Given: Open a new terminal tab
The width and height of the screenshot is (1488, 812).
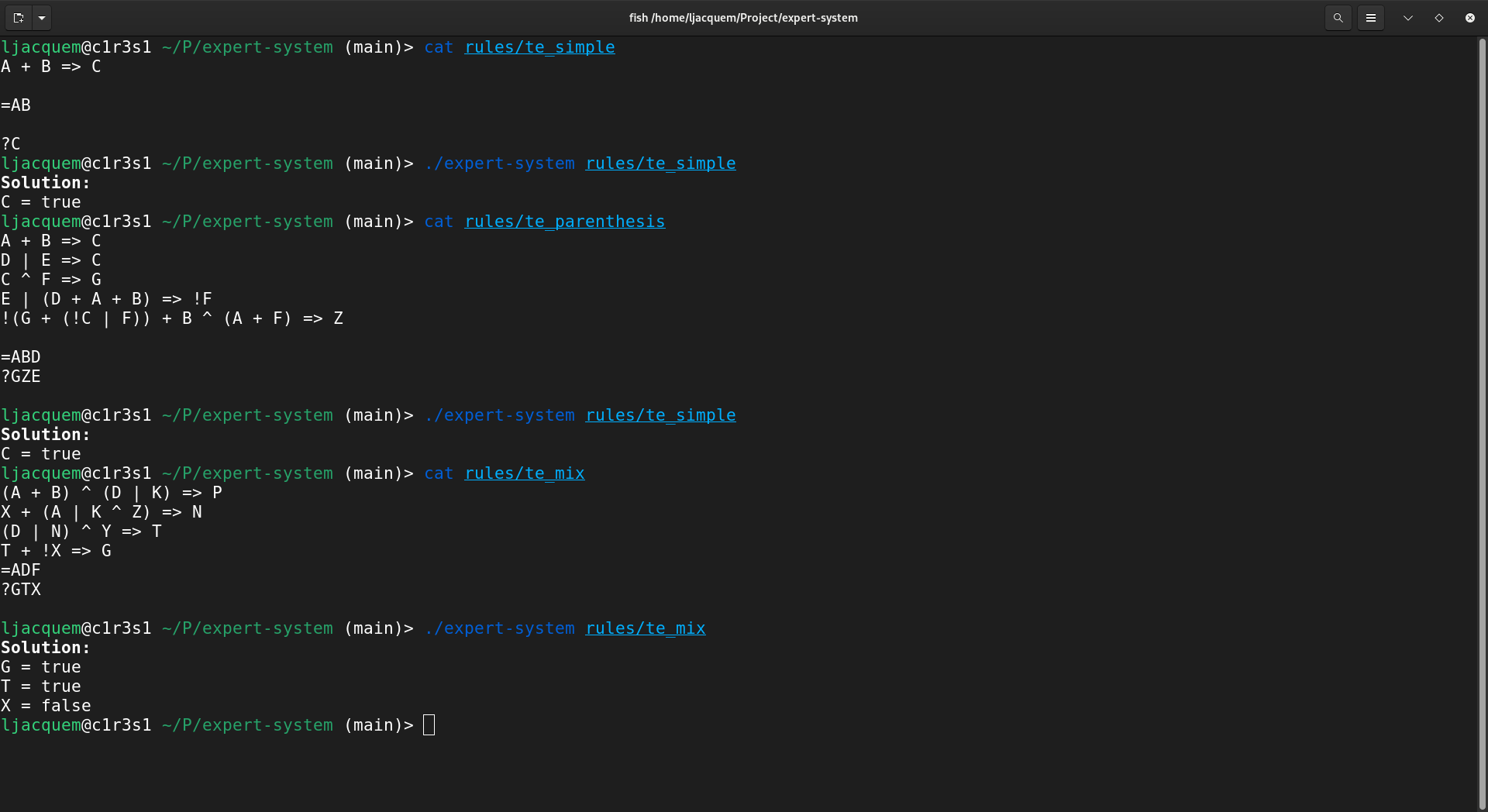Looking at the screenshot, I should coord(19,17).
